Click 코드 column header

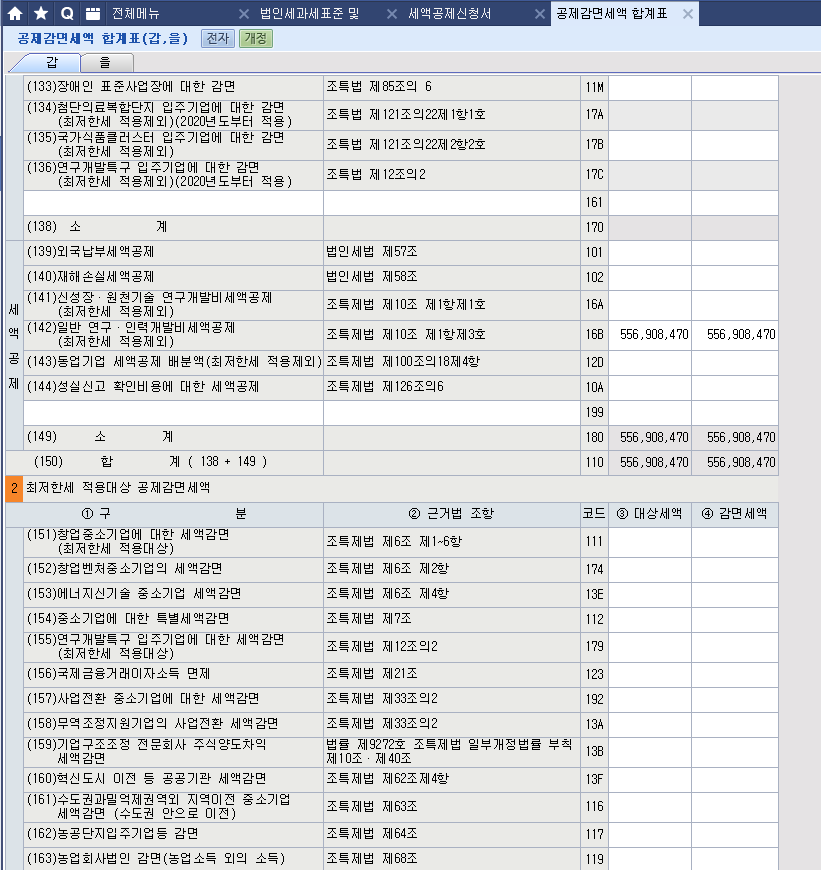(594, 514)
